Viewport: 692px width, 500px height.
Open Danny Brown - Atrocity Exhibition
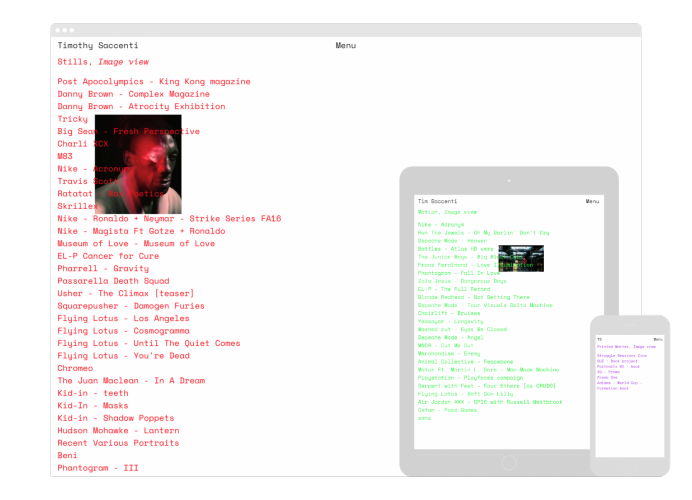[141, 106]
